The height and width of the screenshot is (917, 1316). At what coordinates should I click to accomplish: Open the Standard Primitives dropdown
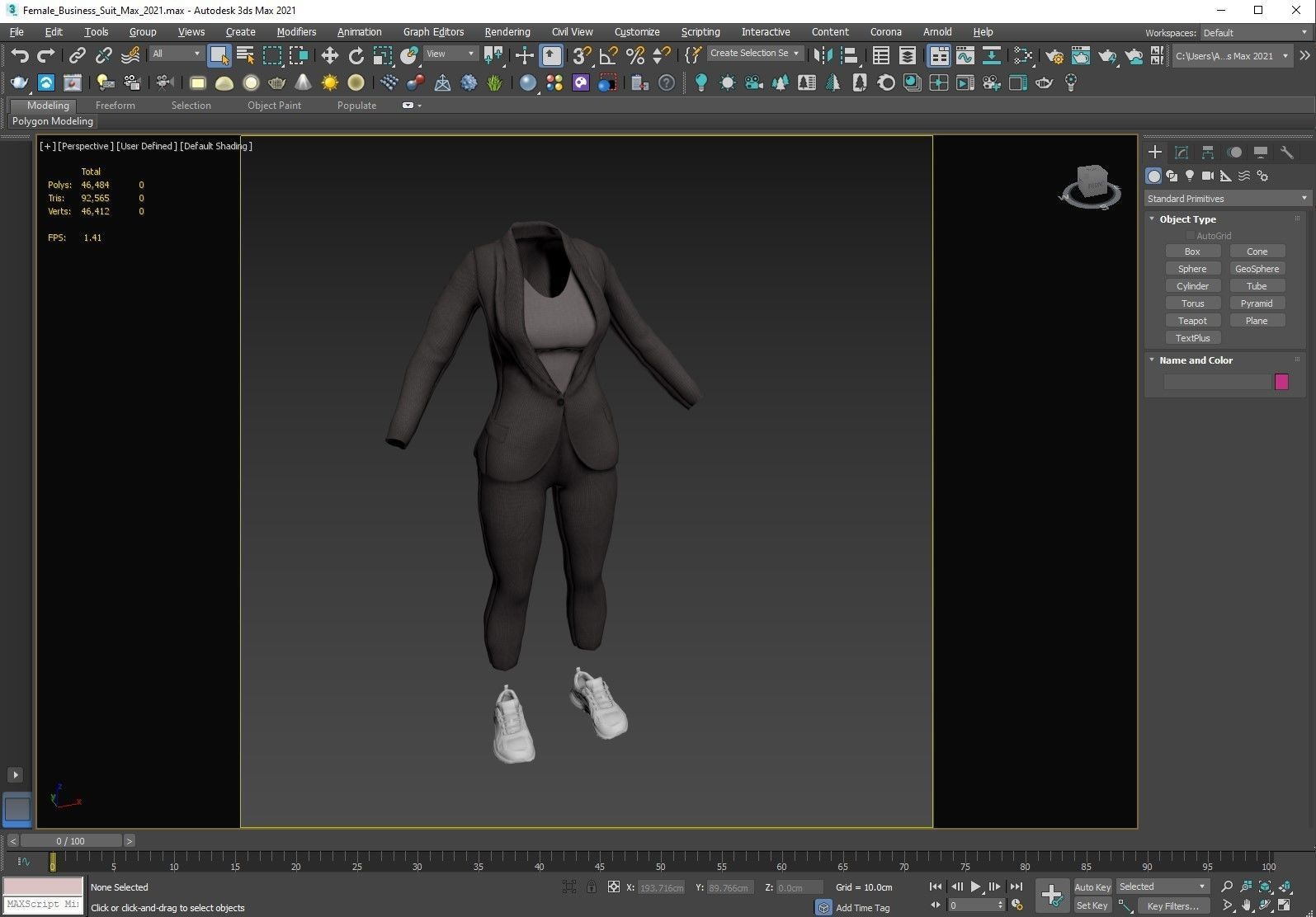tap(1227, 199)
